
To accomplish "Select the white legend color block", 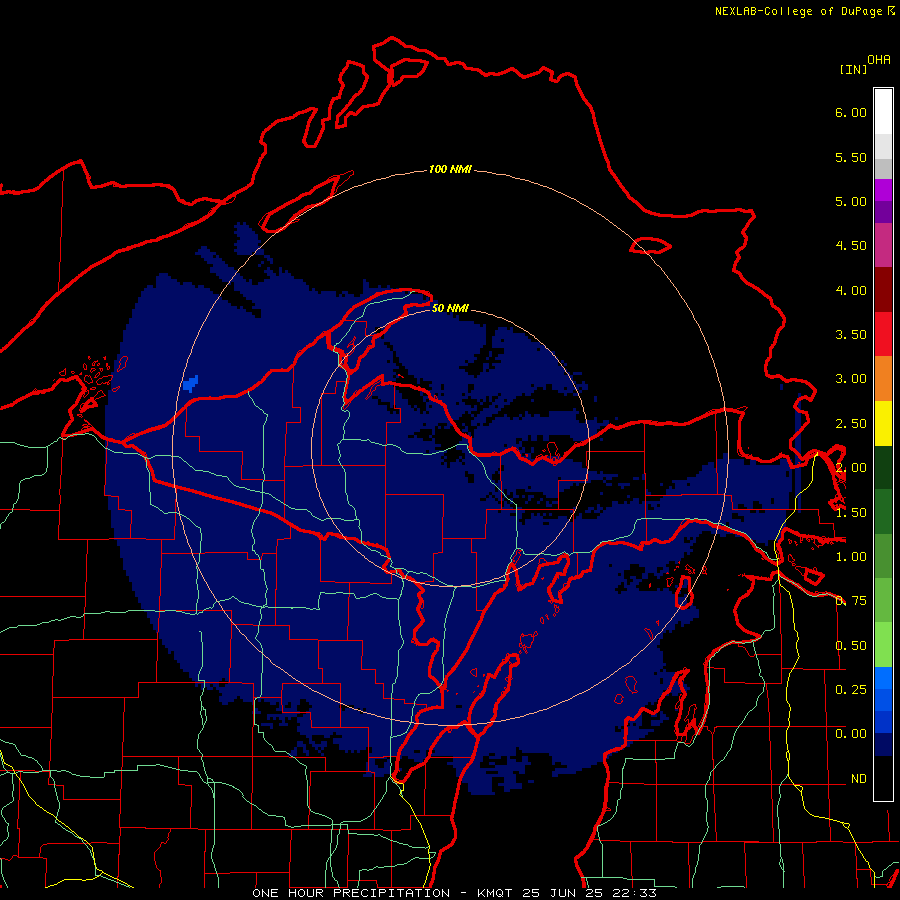I will pos(883,112).
